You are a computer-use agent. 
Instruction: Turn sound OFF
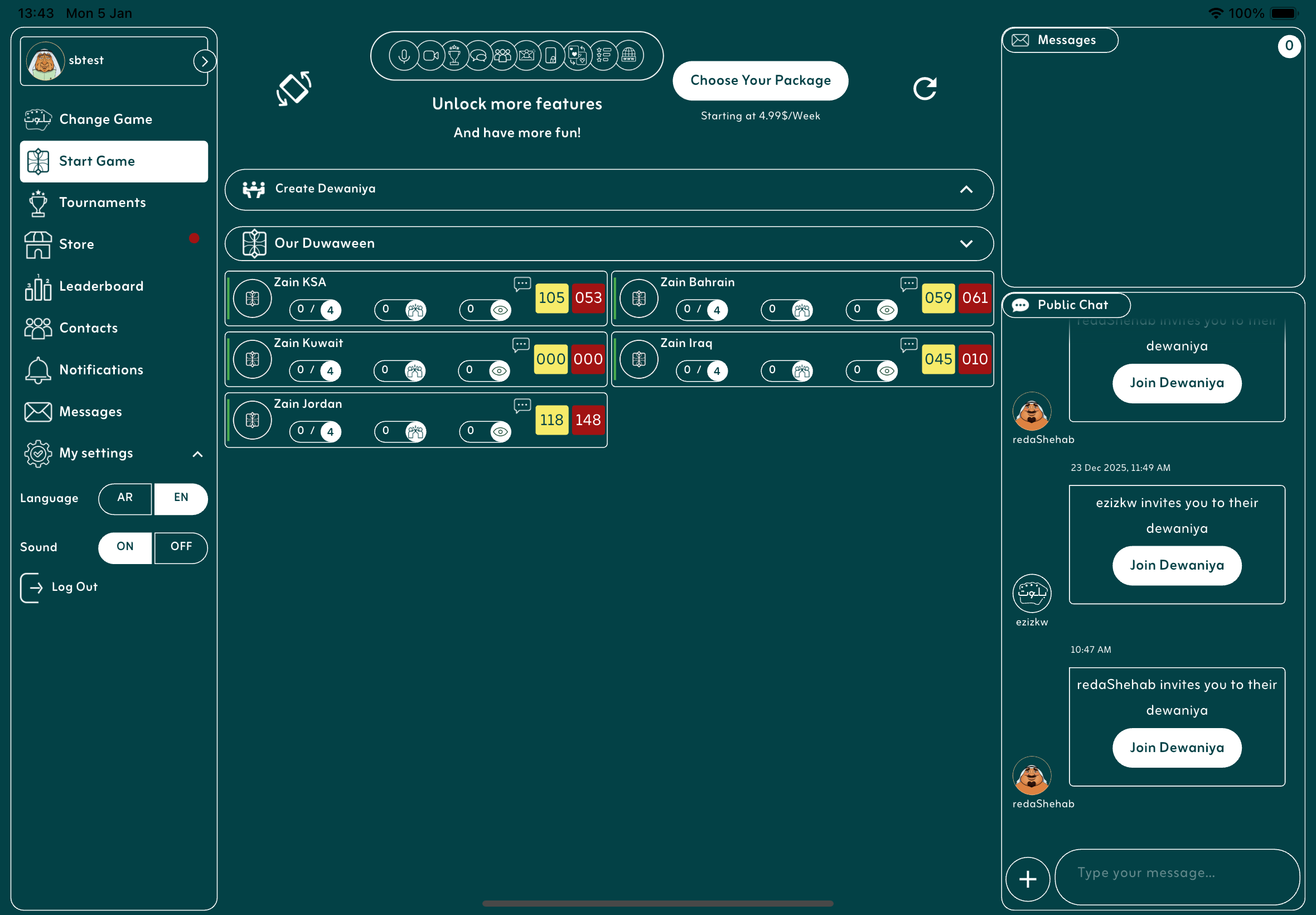coord(181,547)
